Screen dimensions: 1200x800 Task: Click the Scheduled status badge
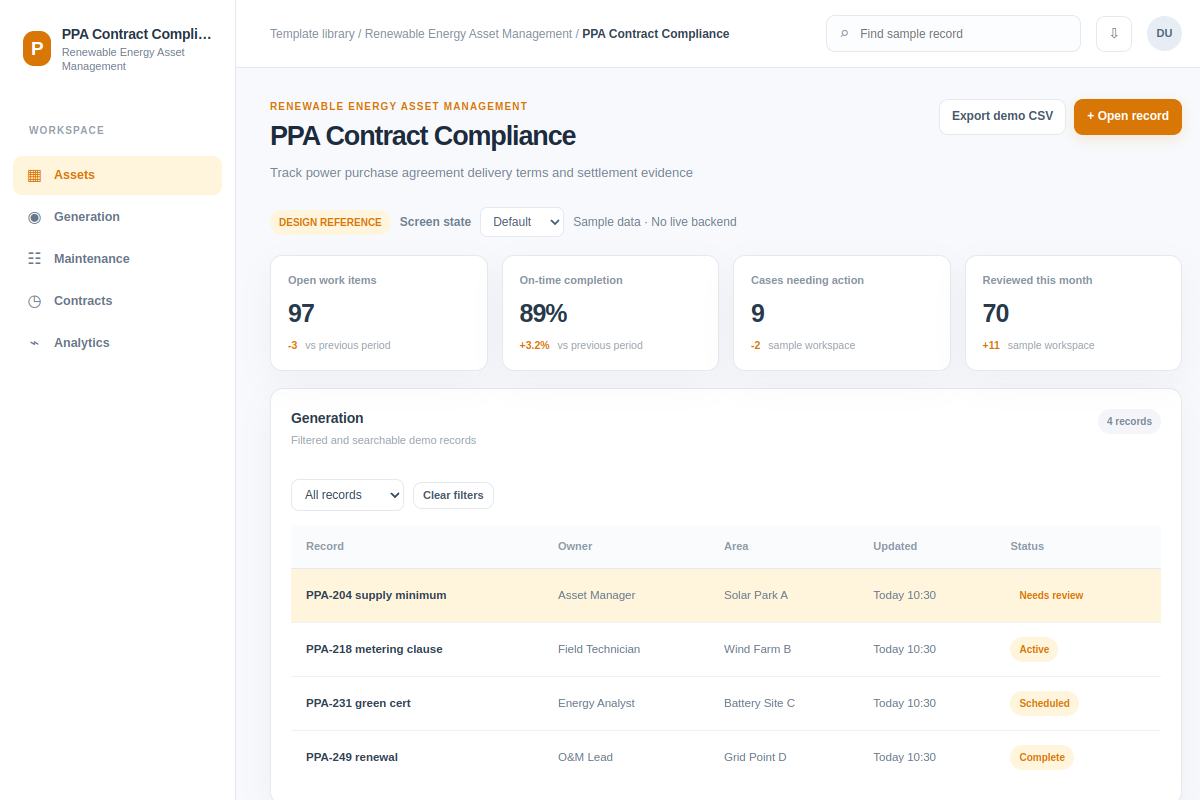pos(1044,703)
